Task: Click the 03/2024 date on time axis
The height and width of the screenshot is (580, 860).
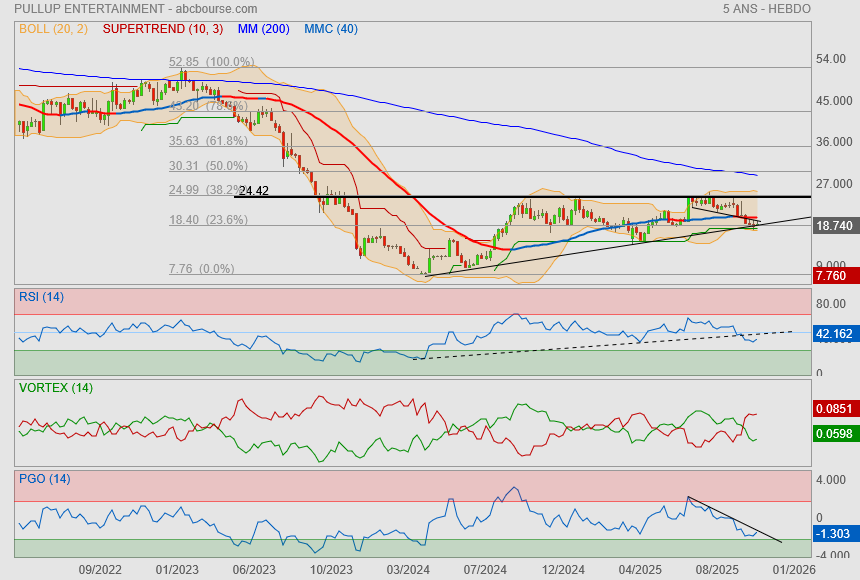Action: pyautogui.click(x=408, y=569)
